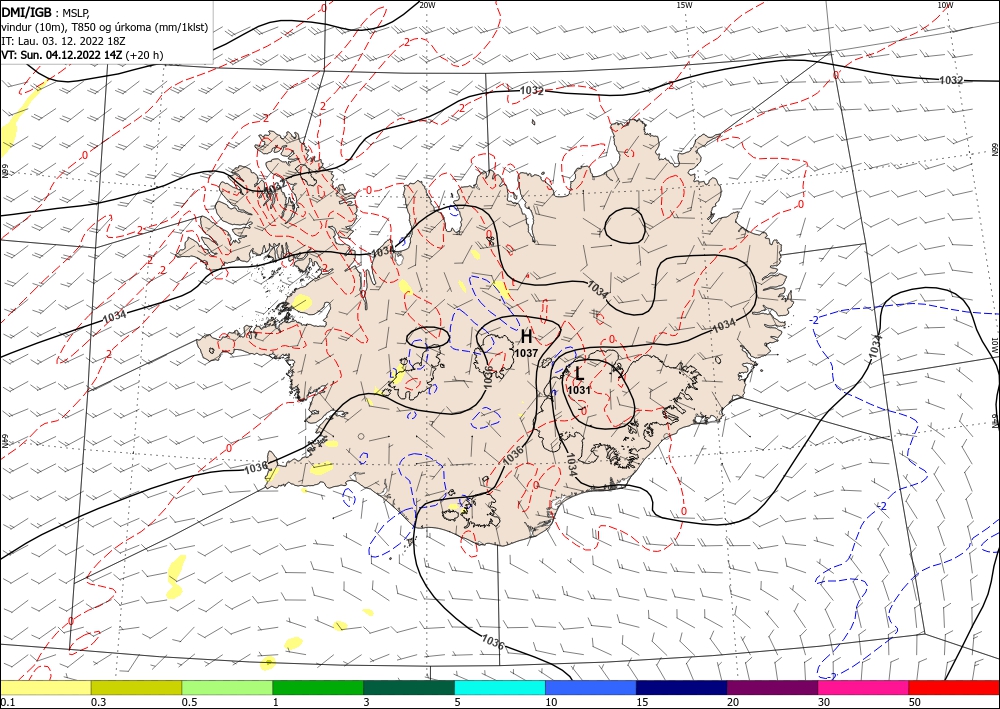Click the '1031' pressure value under L
1000x709 pixels.
(578, 390)
